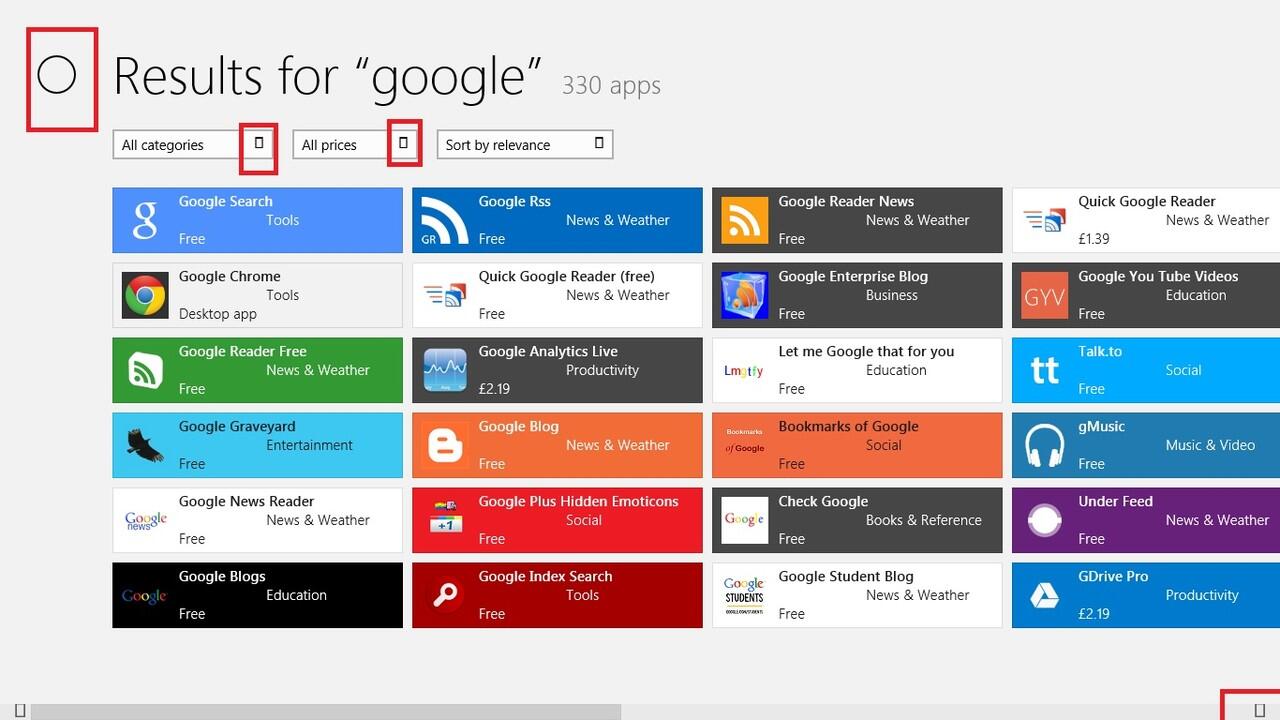Open the Talk.to tt icon
This screenshot has width=1280, height=720.
point(1045,370)
